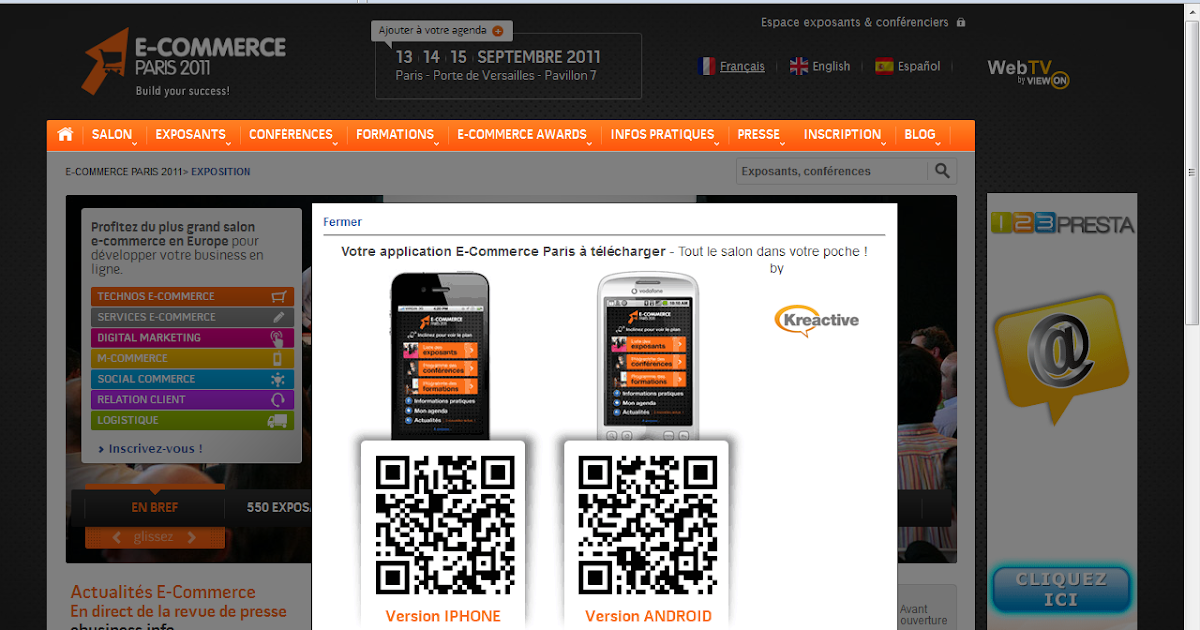Click the E-Commerce Paris 2011 logo

(x=183, y=62)
